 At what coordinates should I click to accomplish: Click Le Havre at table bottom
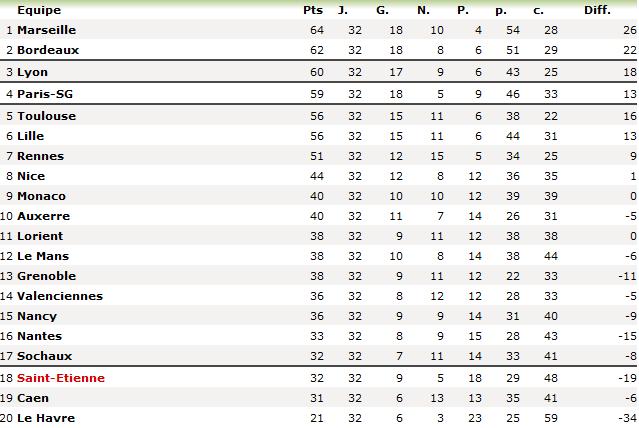(x=46, y=418)
